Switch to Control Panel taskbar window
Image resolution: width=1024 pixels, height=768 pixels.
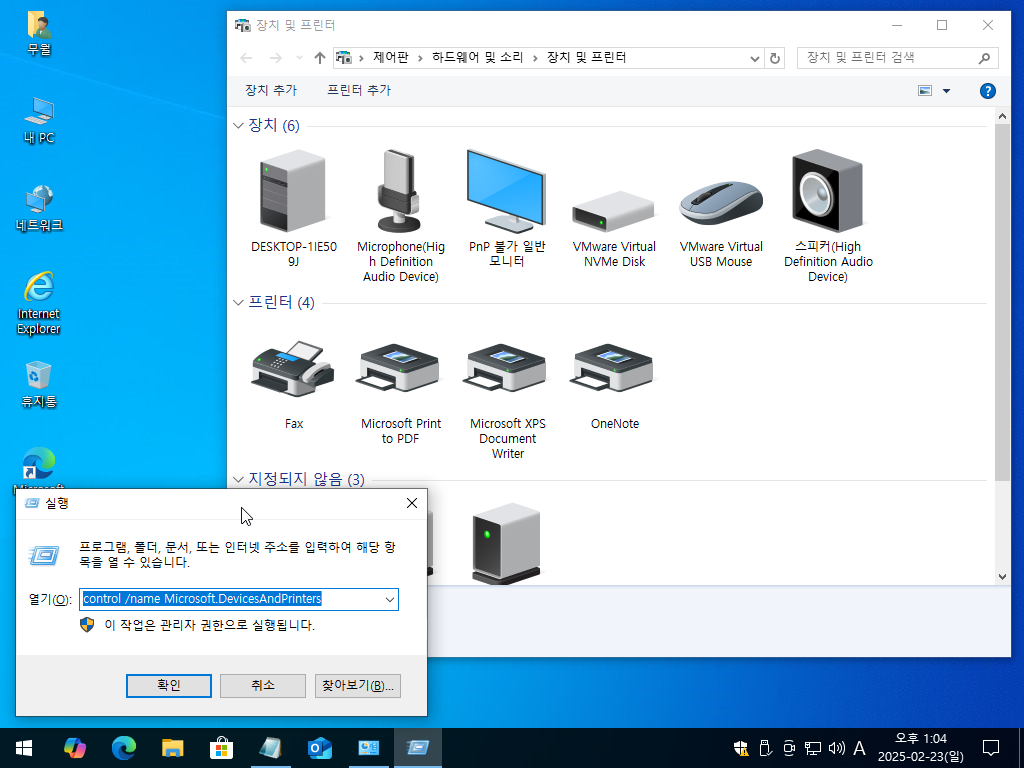369,748
